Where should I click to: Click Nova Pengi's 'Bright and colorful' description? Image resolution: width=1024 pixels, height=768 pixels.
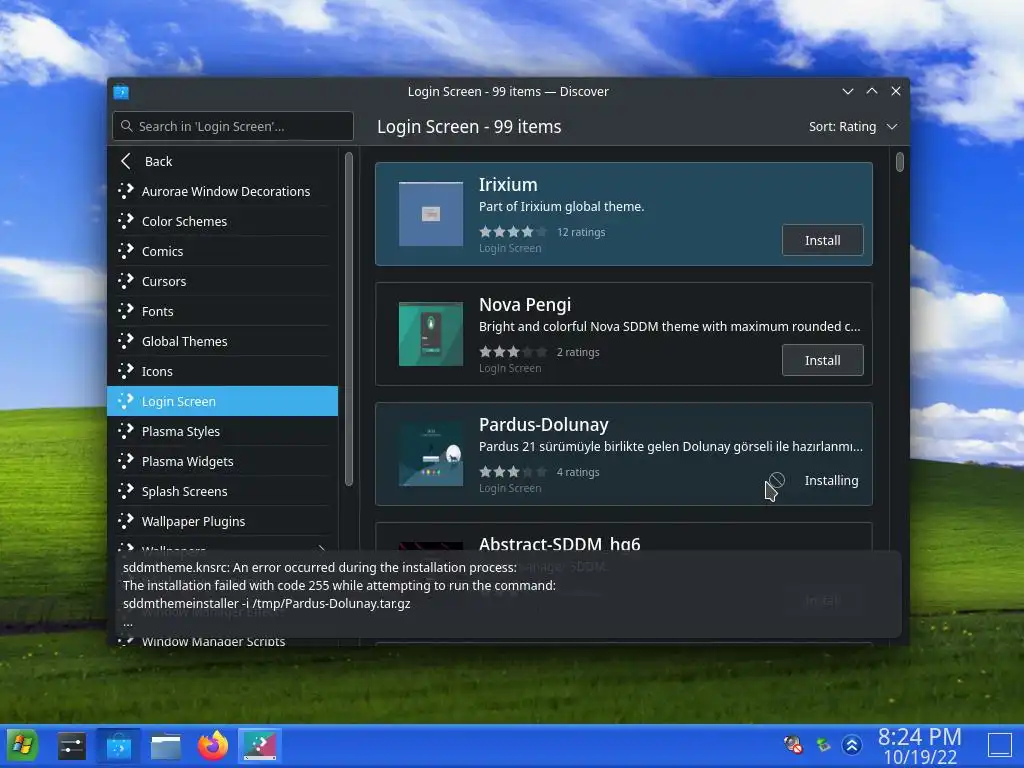pos(669,327)
